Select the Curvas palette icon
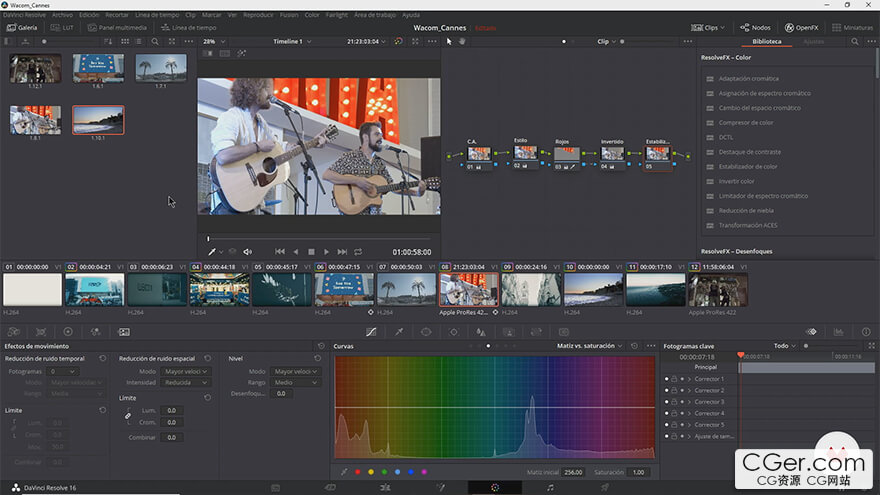Screen dimensions: 880x495 371,331
